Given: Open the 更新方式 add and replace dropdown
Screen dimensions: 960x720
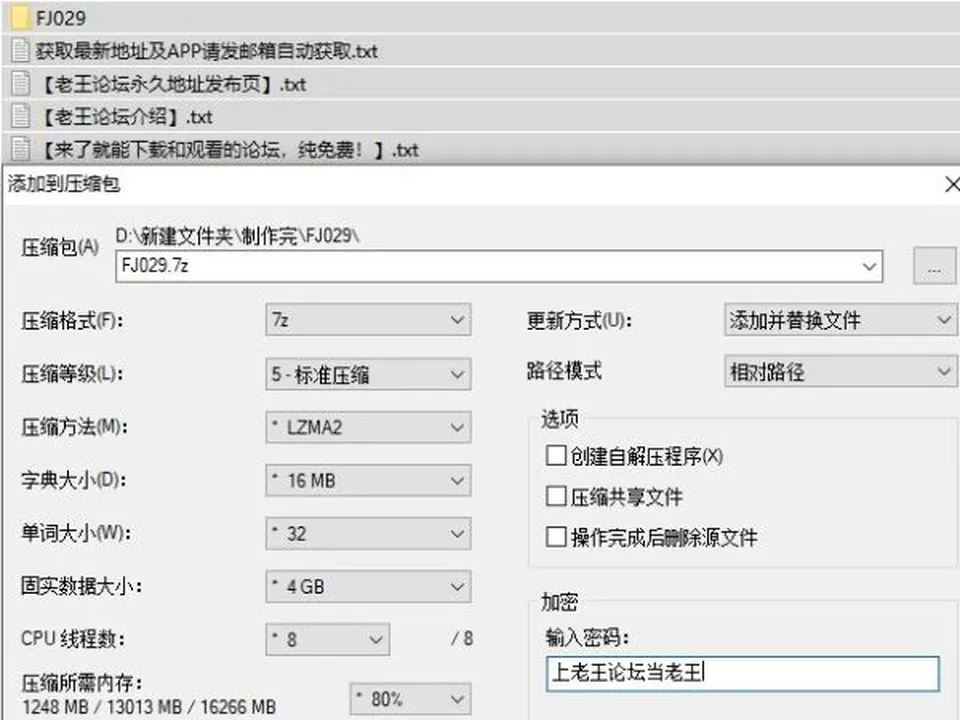Looking at the screenshot, I should (x=840, y=320).
